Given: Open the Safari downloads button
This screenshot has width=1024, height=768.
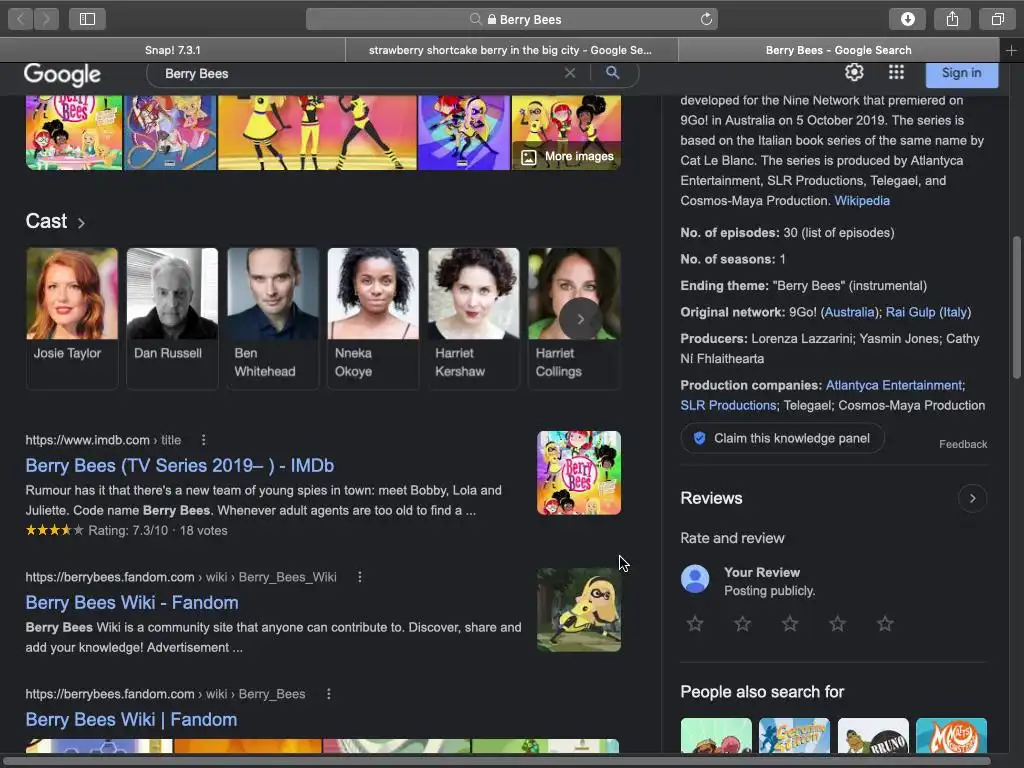Looking at the screenshot, I should pyautogui.click(x=908, y=19).
